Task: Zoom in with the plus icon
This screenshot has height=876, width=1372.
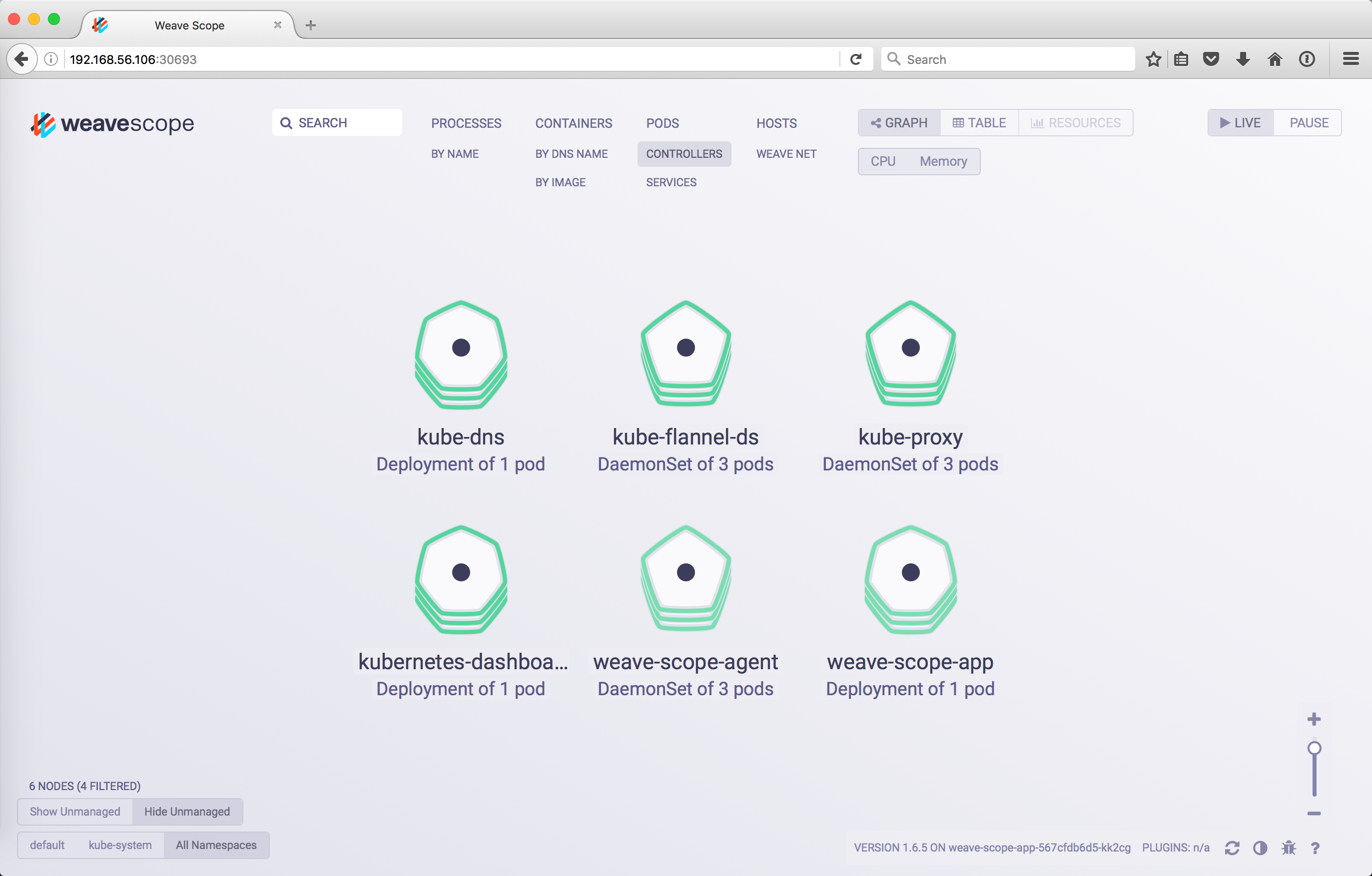Action: point(1314,719)
